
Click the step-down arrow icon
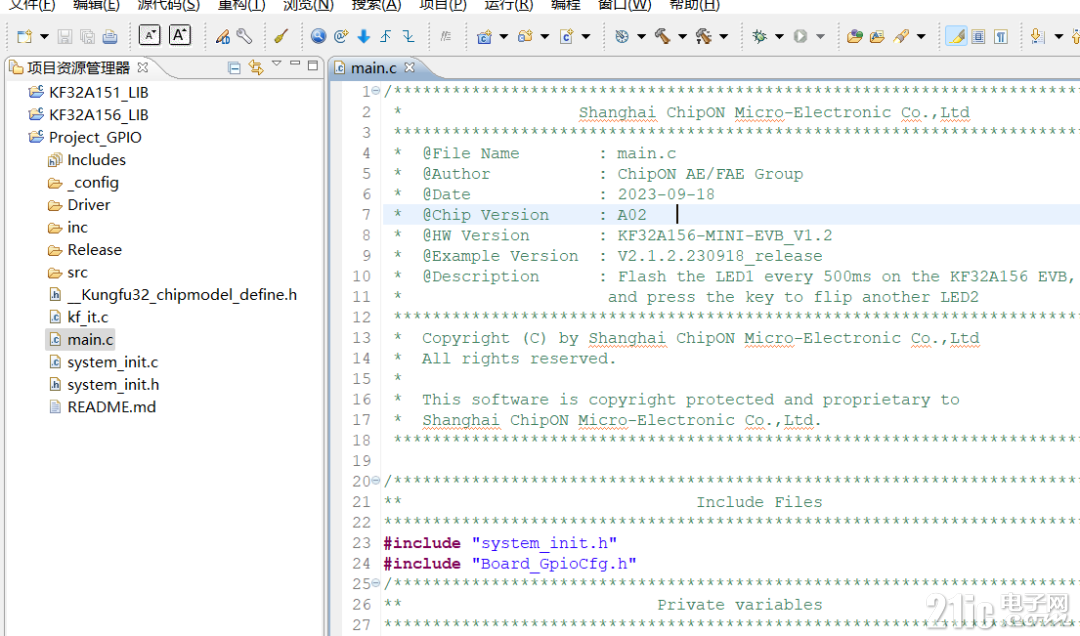[408, 37]
